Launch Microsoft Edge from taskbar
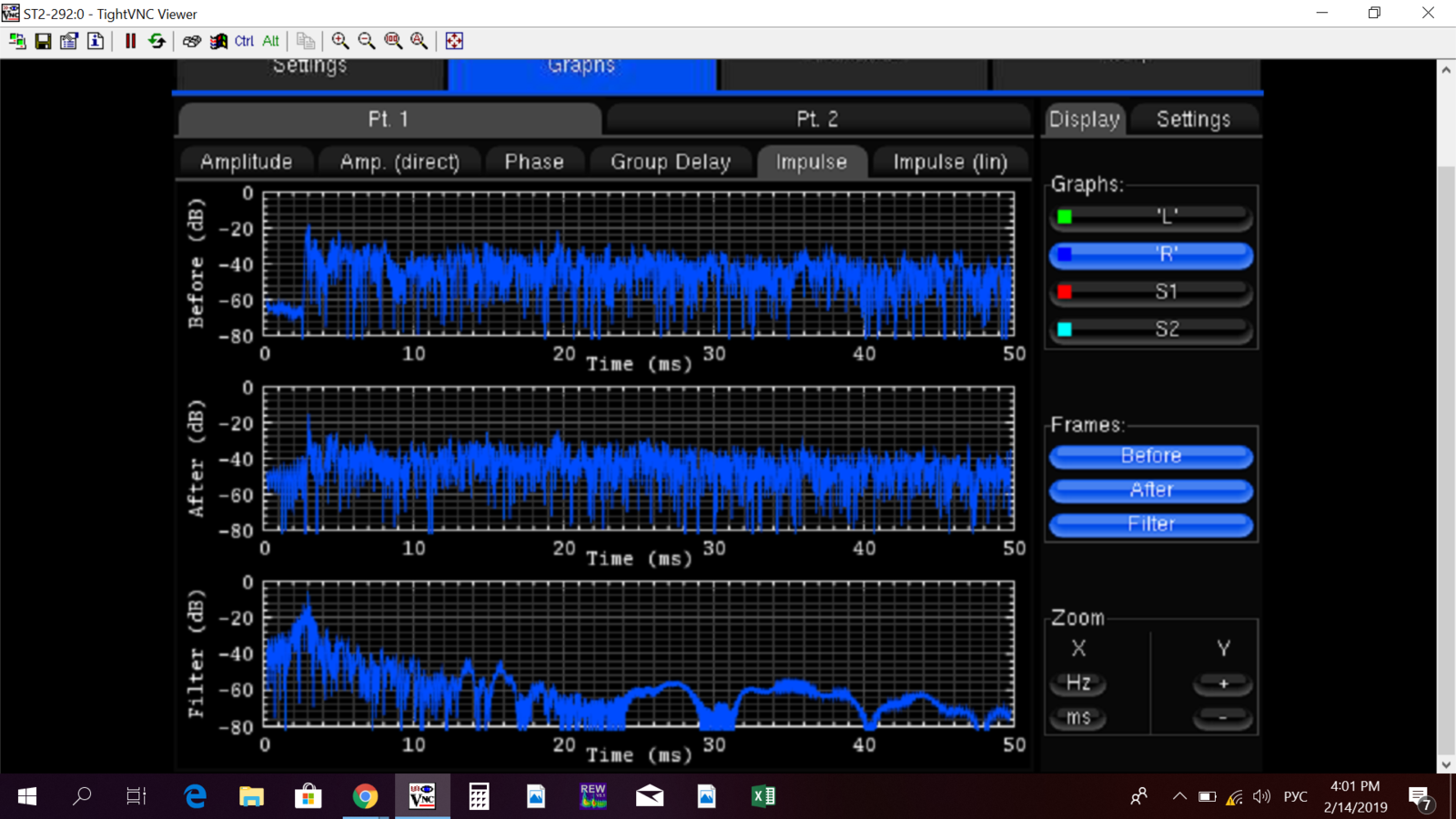Image resolution: width=1456 pixels, height=819 pixels. click(x=195, y=796)
